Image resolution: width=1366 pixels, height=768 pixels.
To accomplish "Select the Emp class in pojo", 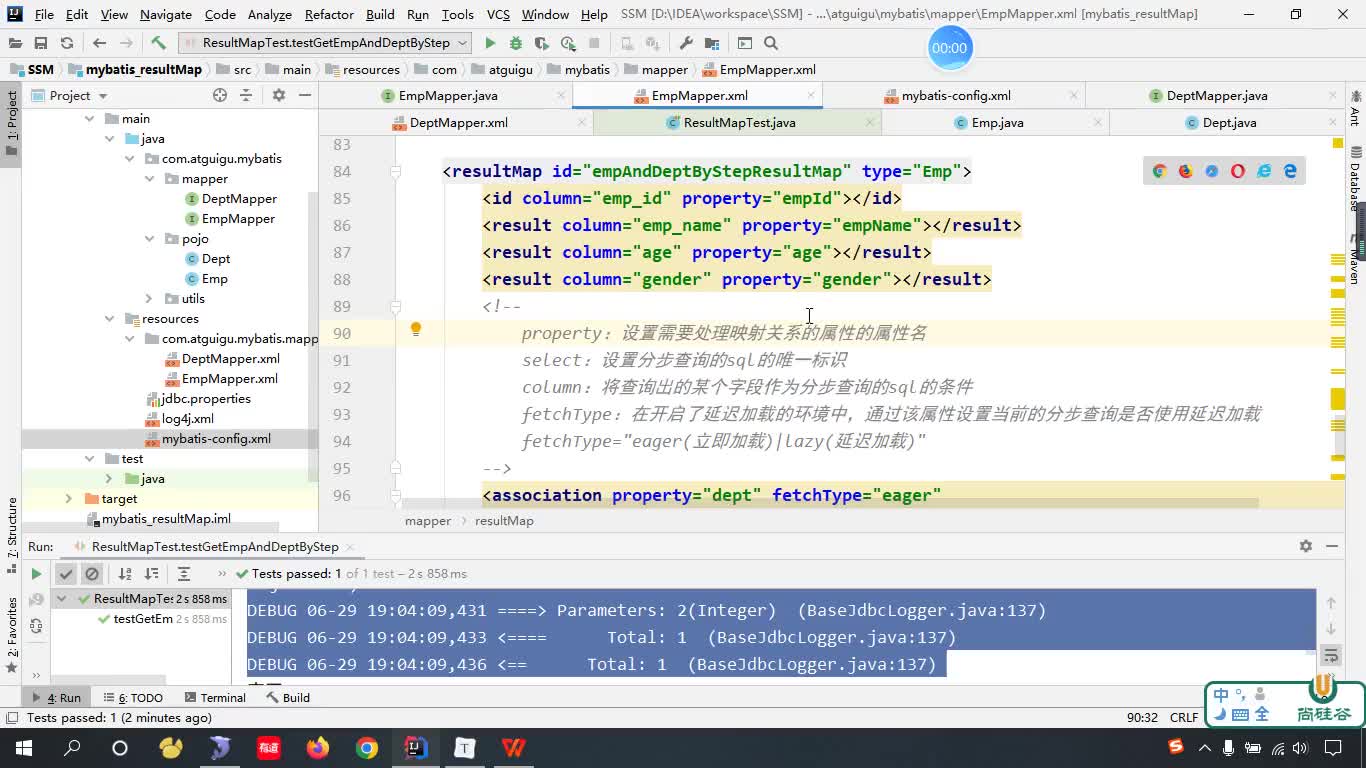I will (x=215, y=279).
